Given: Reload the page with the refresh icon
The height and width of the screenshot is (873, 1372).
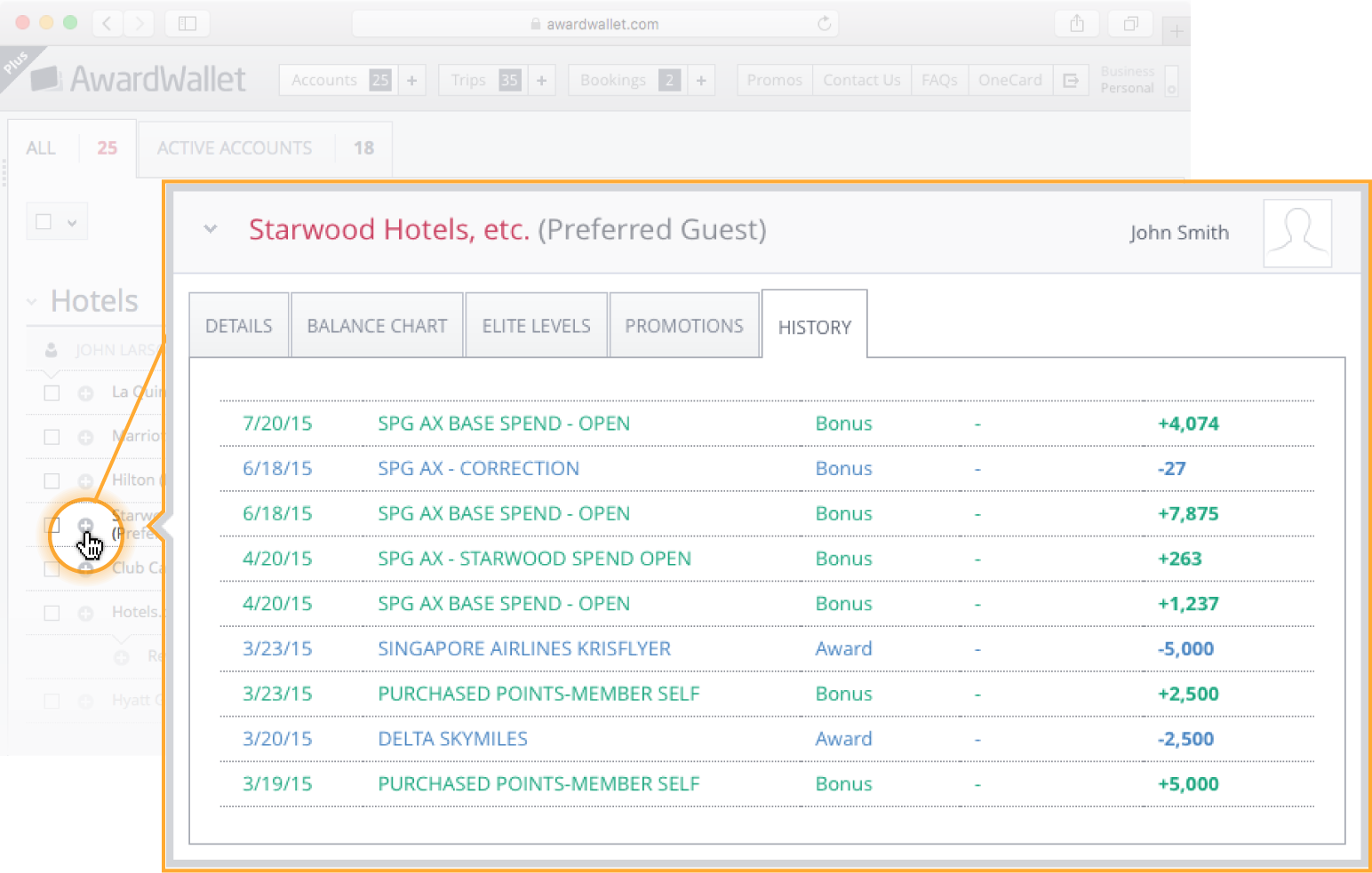Looking at the screenshot, I should pyautogui.click(x=824, y=24).
